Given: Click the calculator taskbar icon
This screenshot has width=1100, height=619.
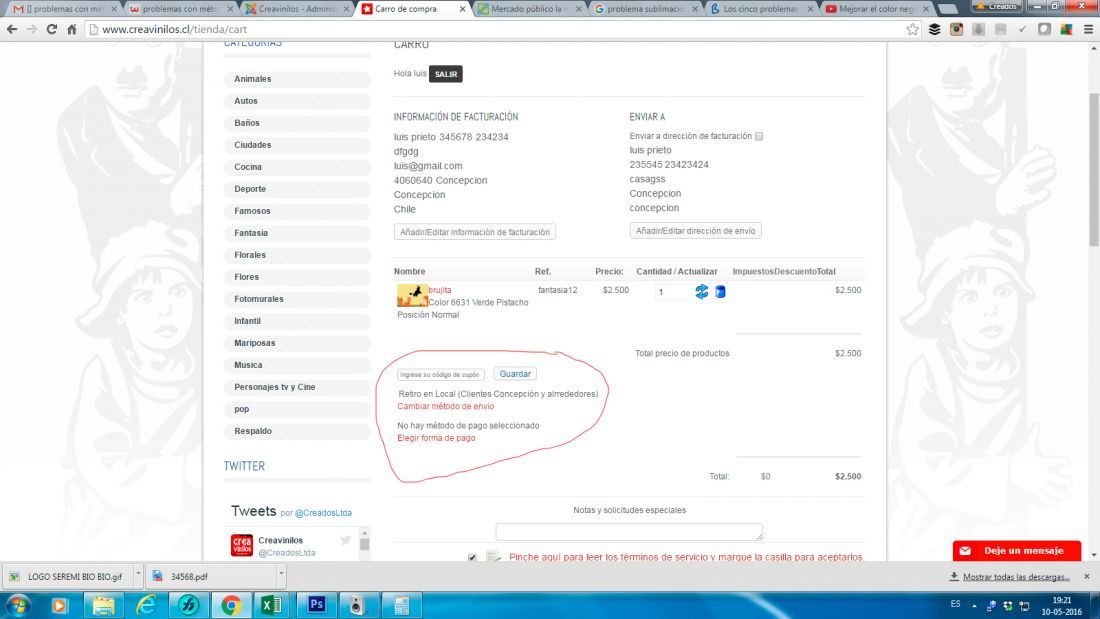Looking at the screenshot, I should [401, 605].
